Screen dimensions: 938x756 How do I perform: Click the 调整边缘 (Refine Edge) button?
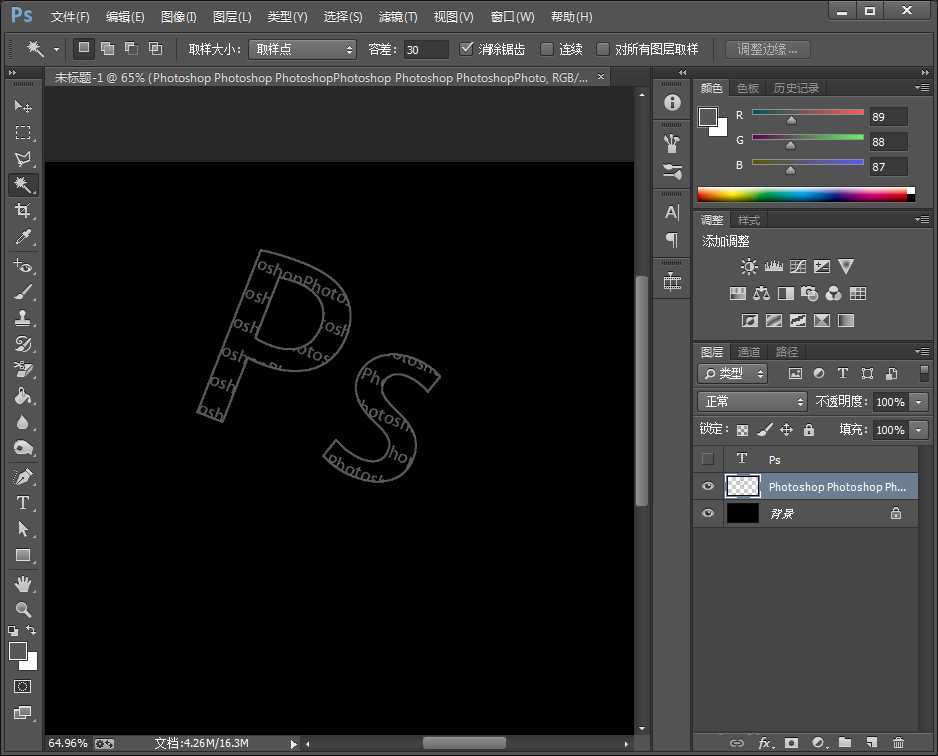[766, 48]
